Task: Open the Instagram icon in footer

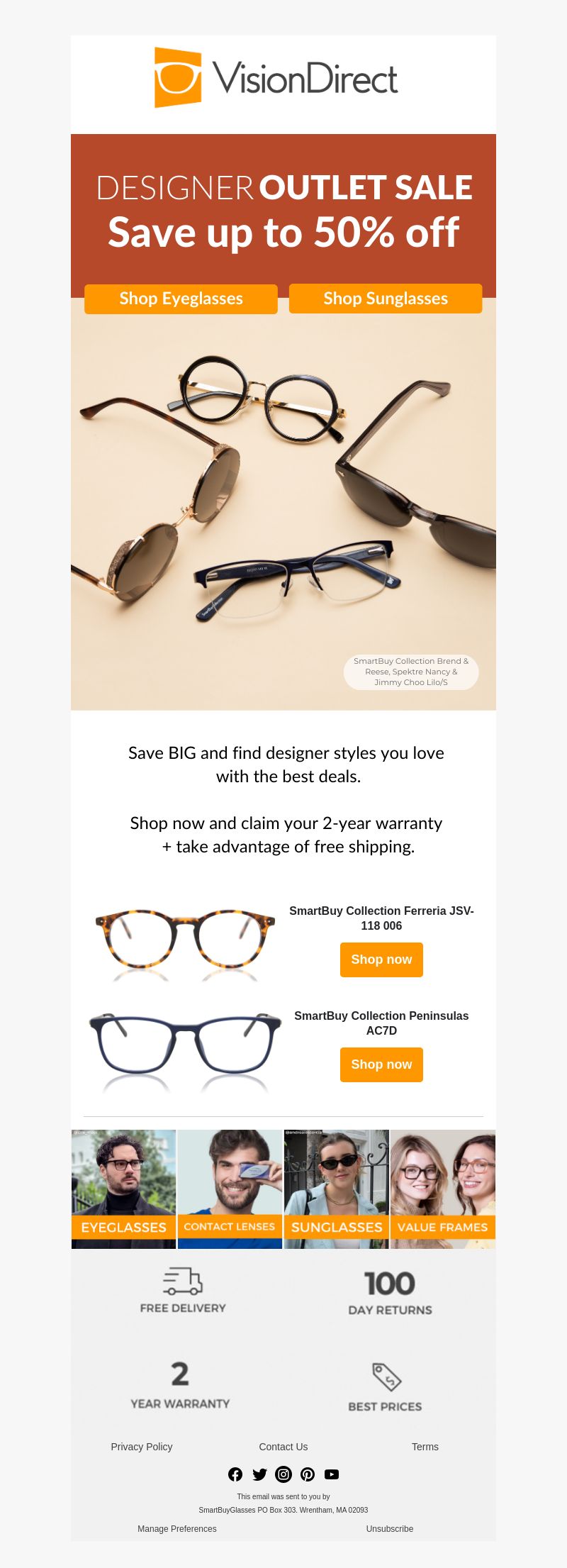Action: click(x=283, y=1474)
